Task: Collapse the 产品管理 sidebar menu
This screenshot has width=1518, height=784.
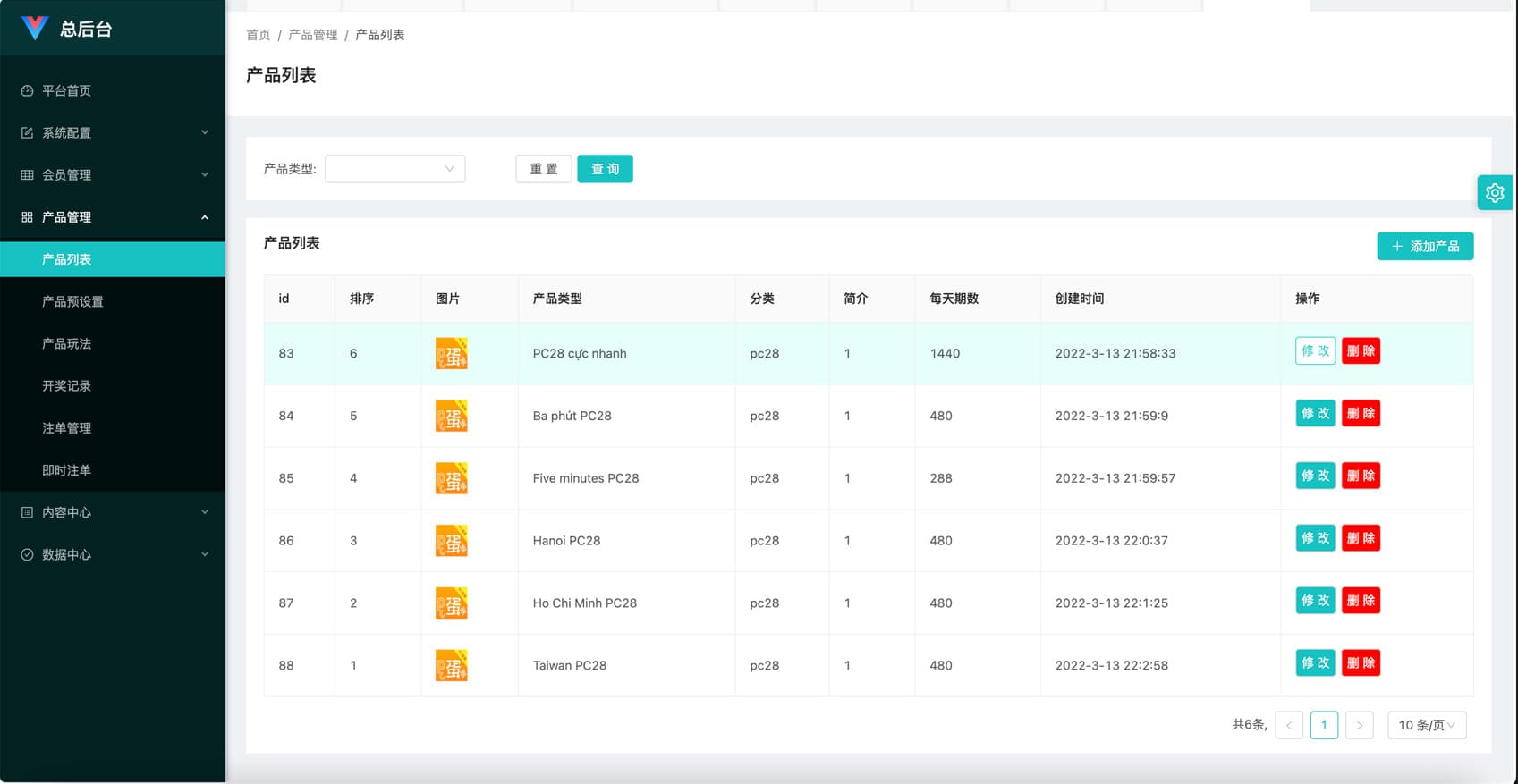Action: pyautogui.click(x=113, y=217)
